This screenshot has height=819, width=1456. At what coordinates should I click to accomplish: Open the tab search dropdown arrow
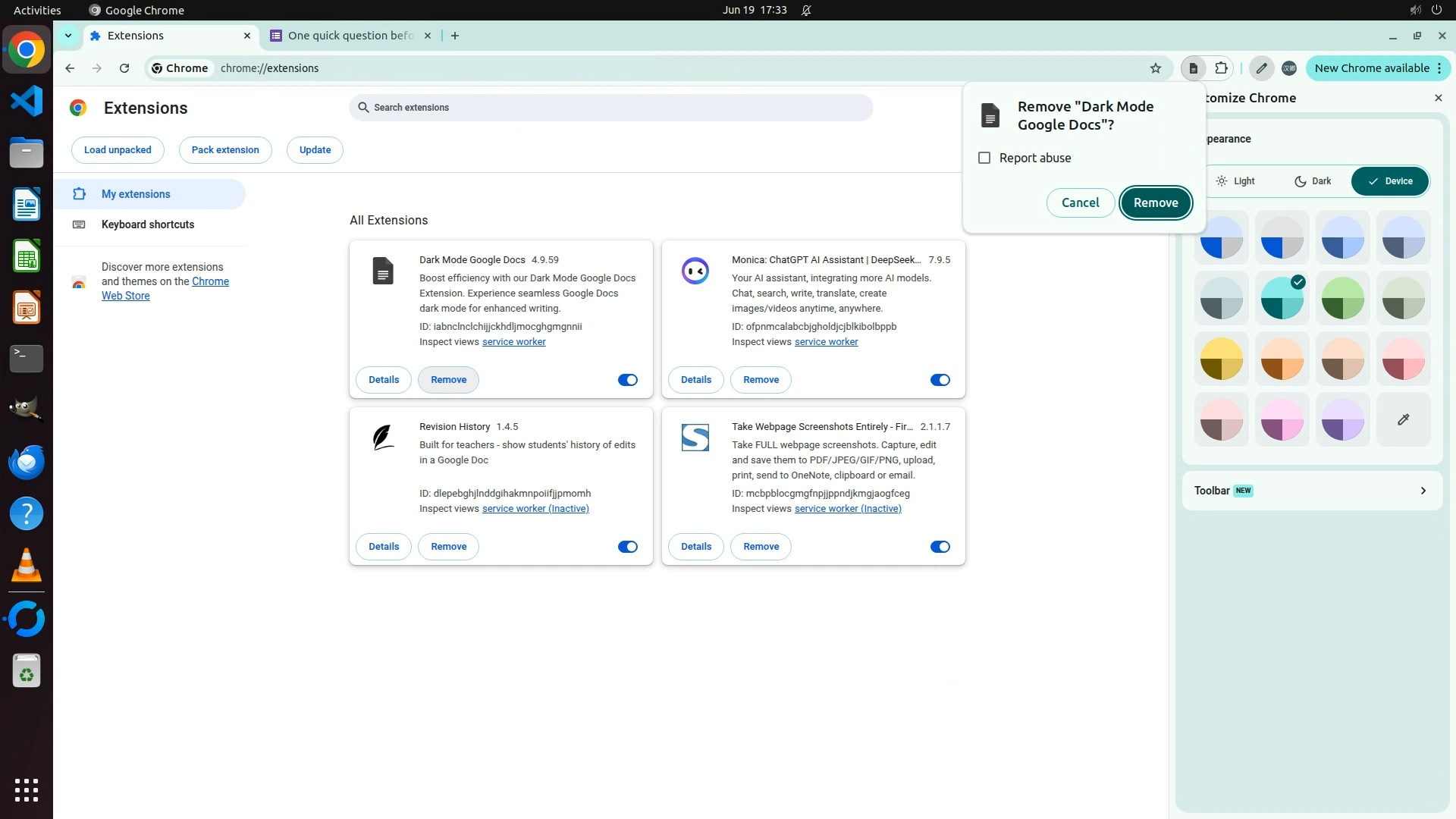[x=68, y=36]
